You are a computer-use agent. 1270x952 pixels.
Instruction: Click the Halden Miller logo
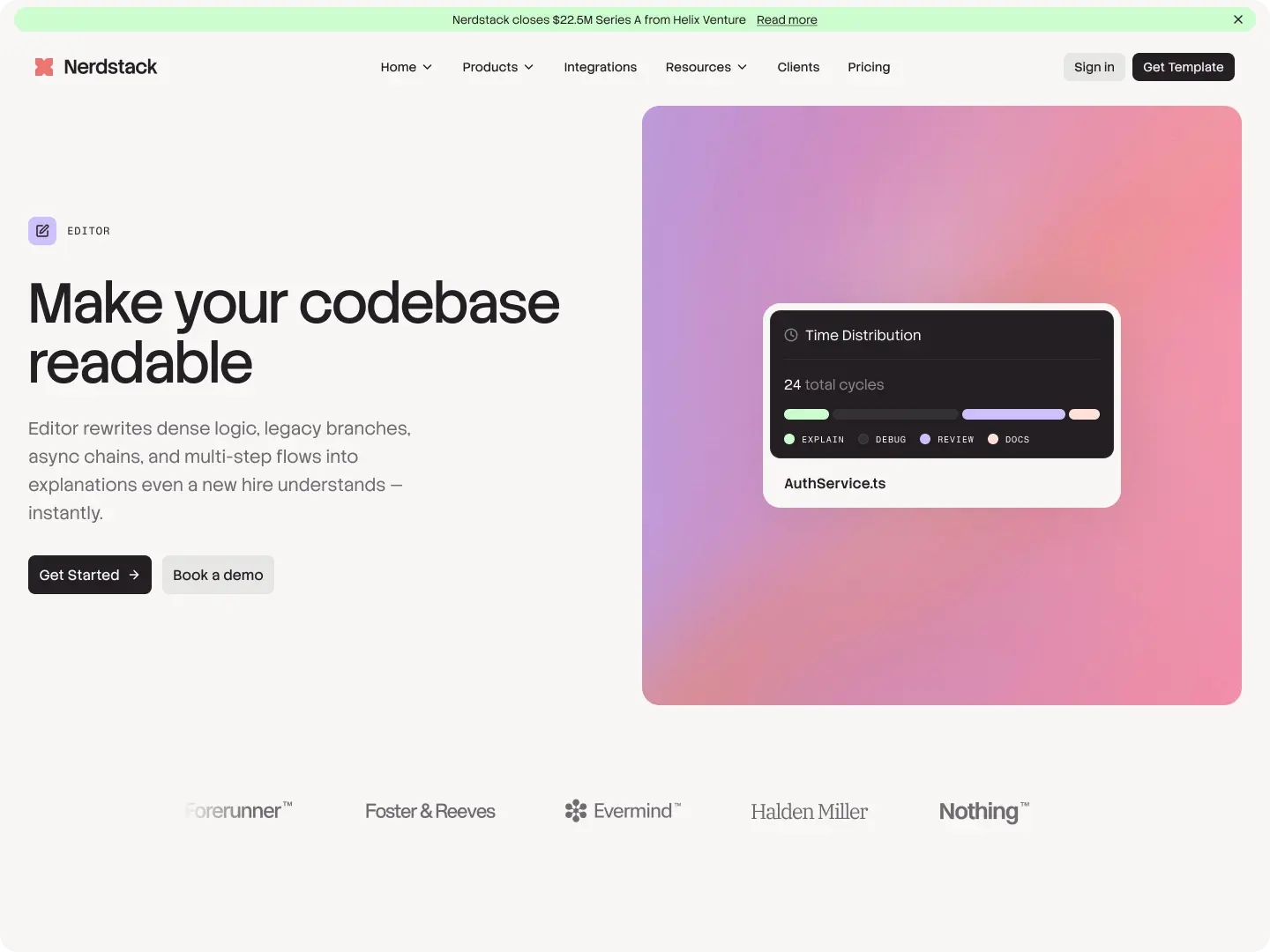tap(810, 812)
